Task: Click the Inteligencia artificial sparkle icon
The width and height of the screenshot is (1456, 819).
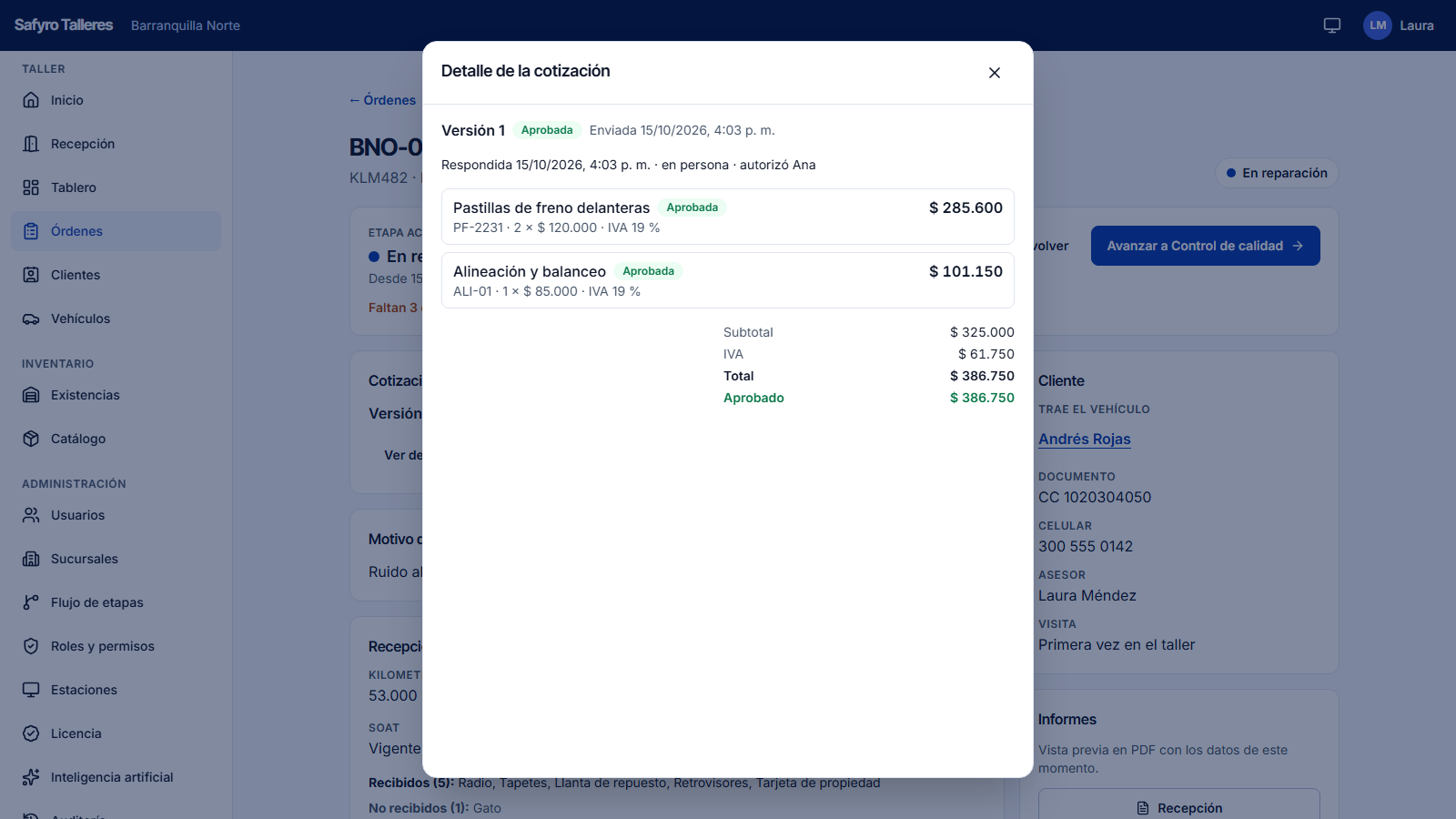Action: [31, 777]
